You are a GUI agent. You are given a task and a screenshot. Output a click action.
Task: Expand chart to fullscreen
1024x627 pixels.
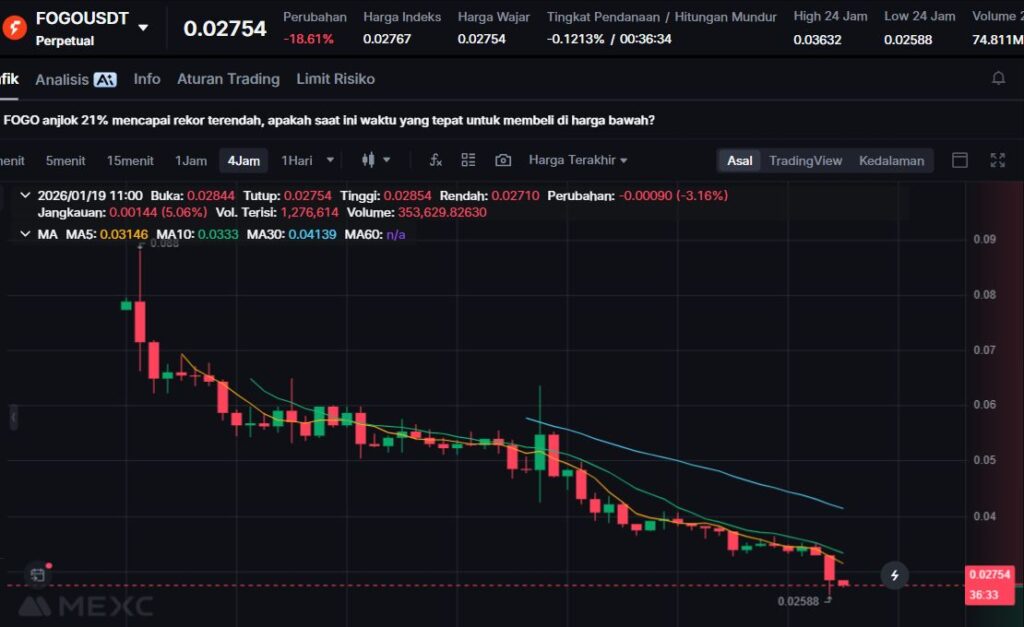(997, 160)
